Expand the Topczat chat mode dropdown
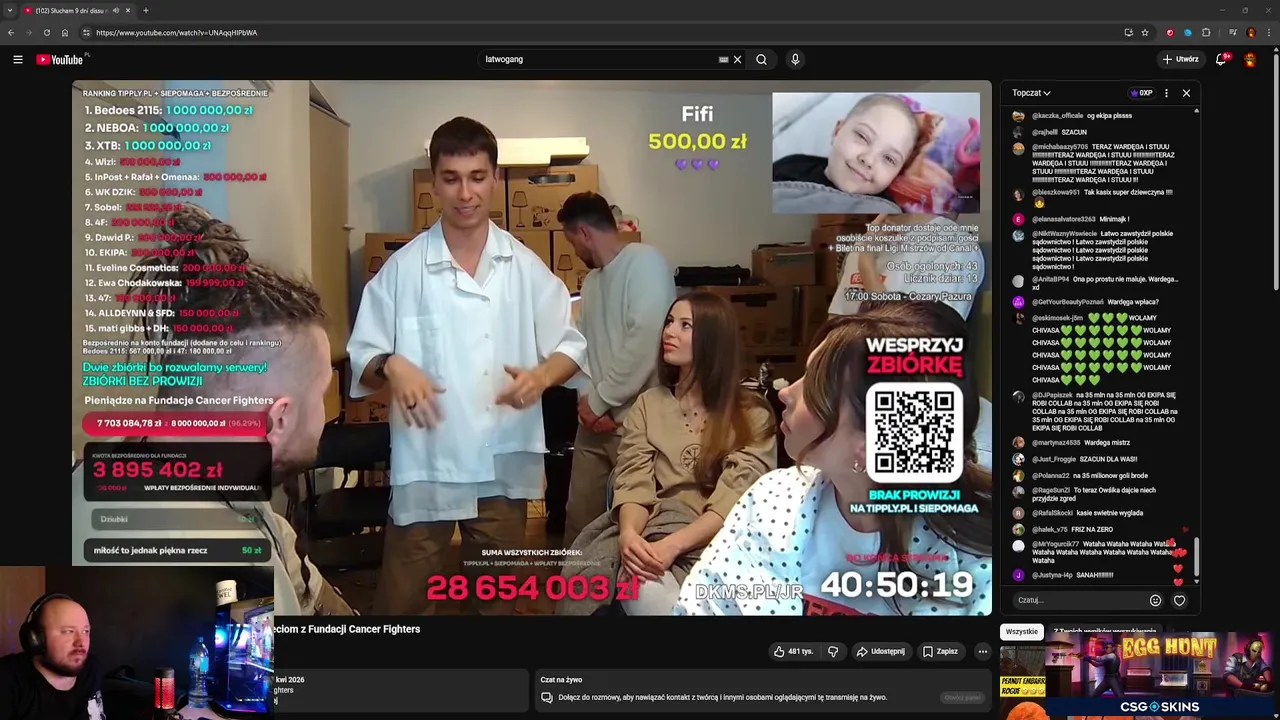Screen dimensions: 1280x720 (x=1031, y=93)
